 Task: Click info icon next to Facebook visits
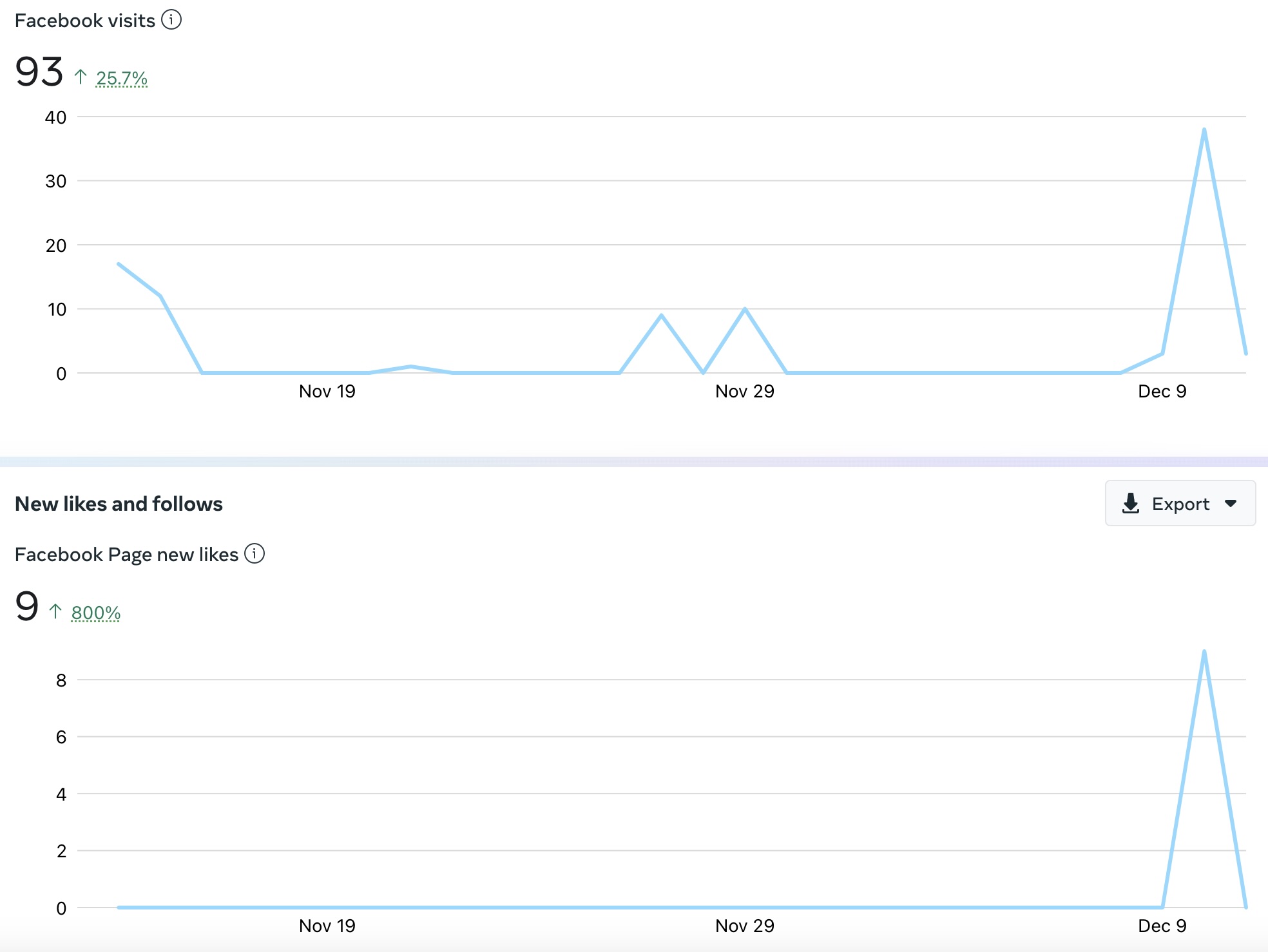click(x=171, y=20)
